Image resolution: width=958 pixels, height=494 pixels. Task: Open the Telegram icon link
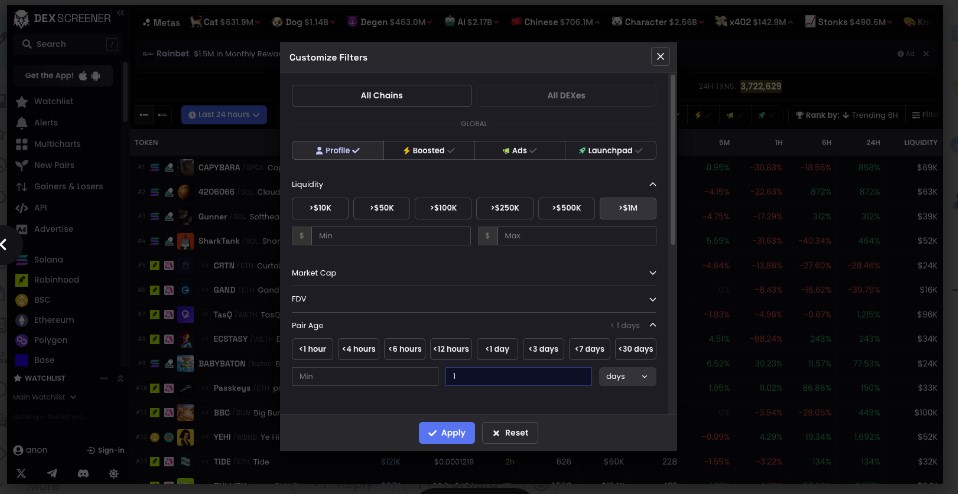pos(53,474)
